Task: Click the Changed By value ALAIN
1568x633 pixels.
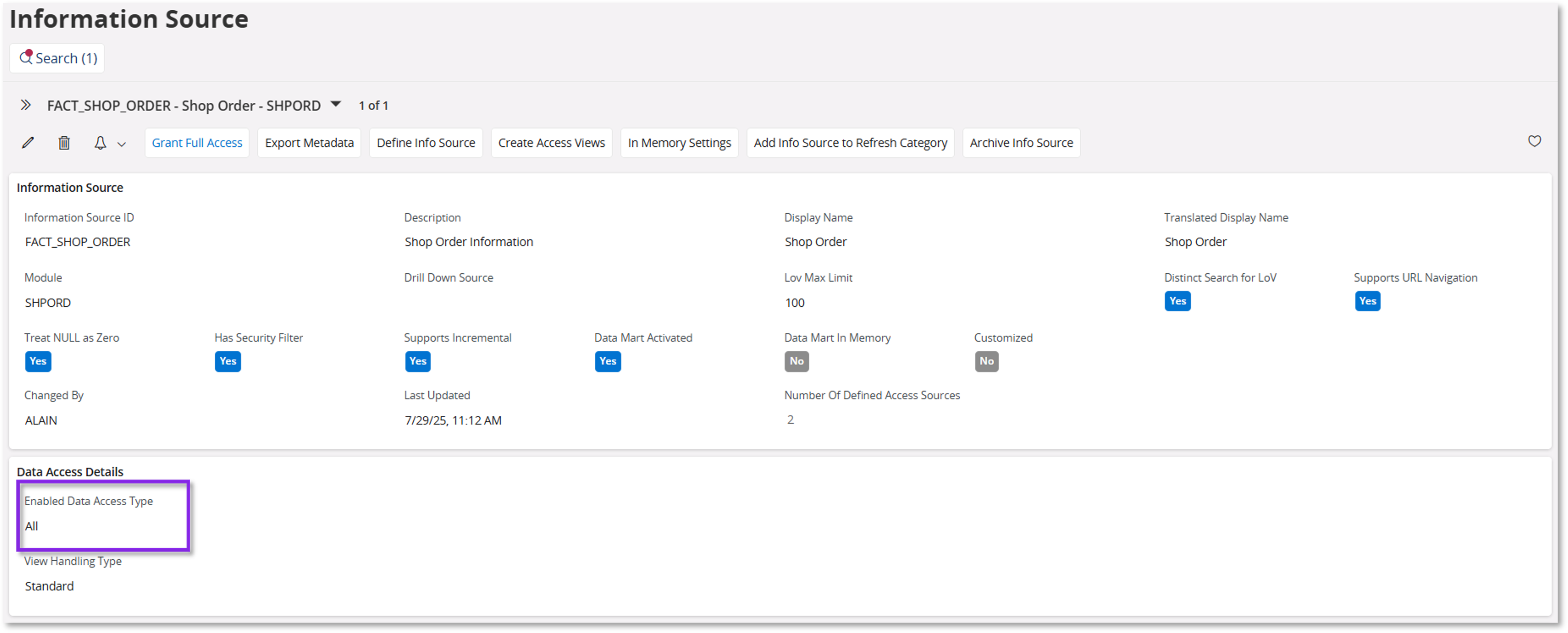Action: (x=41, y=420)
